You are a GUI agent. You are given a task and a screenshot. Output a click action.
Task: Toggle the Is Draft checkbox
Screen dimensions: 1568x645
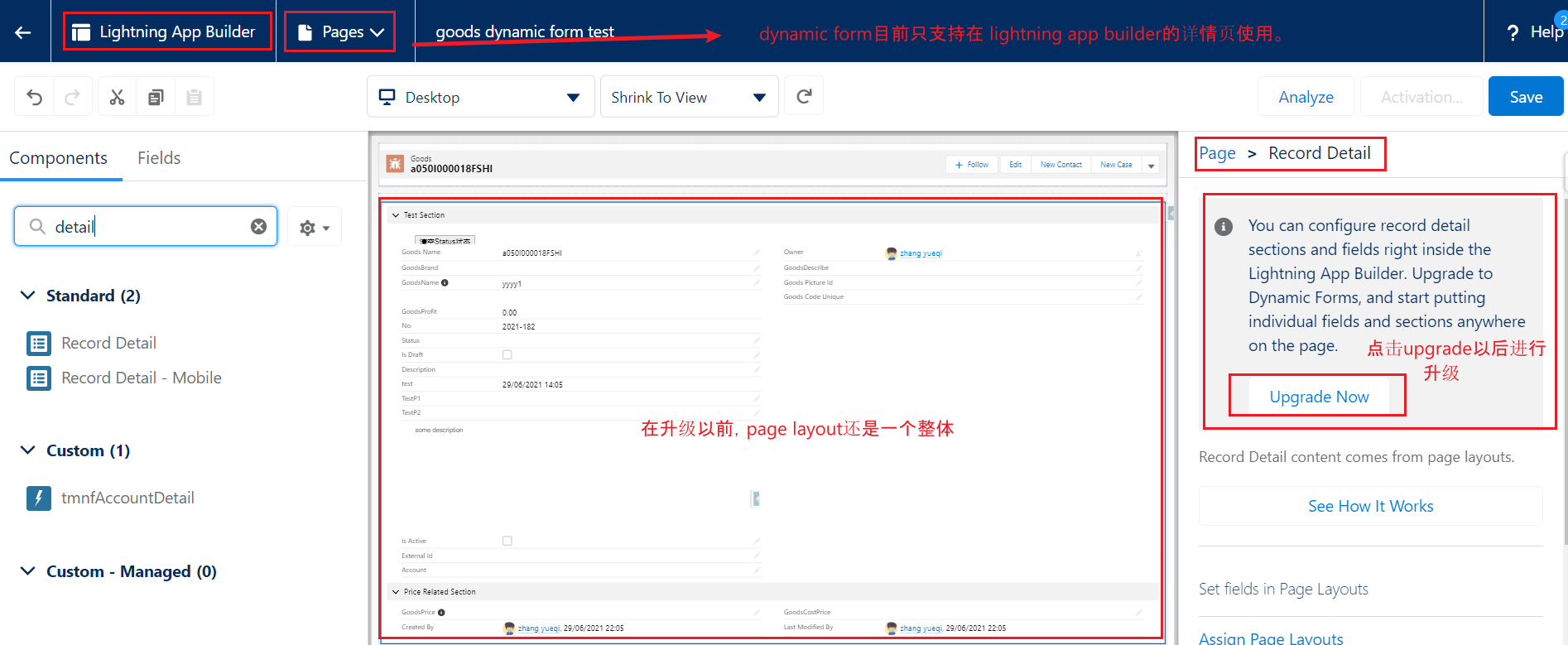[507, 354]
